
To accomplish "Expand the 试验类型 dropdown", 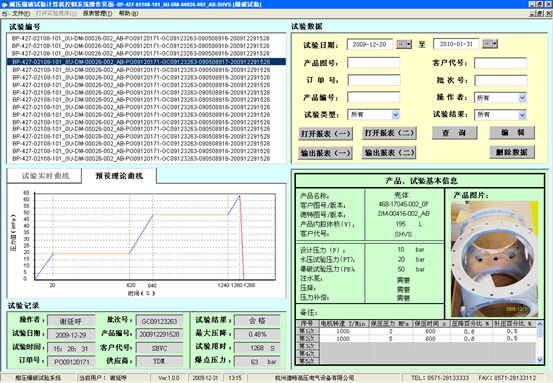I will tap(395, 115).
